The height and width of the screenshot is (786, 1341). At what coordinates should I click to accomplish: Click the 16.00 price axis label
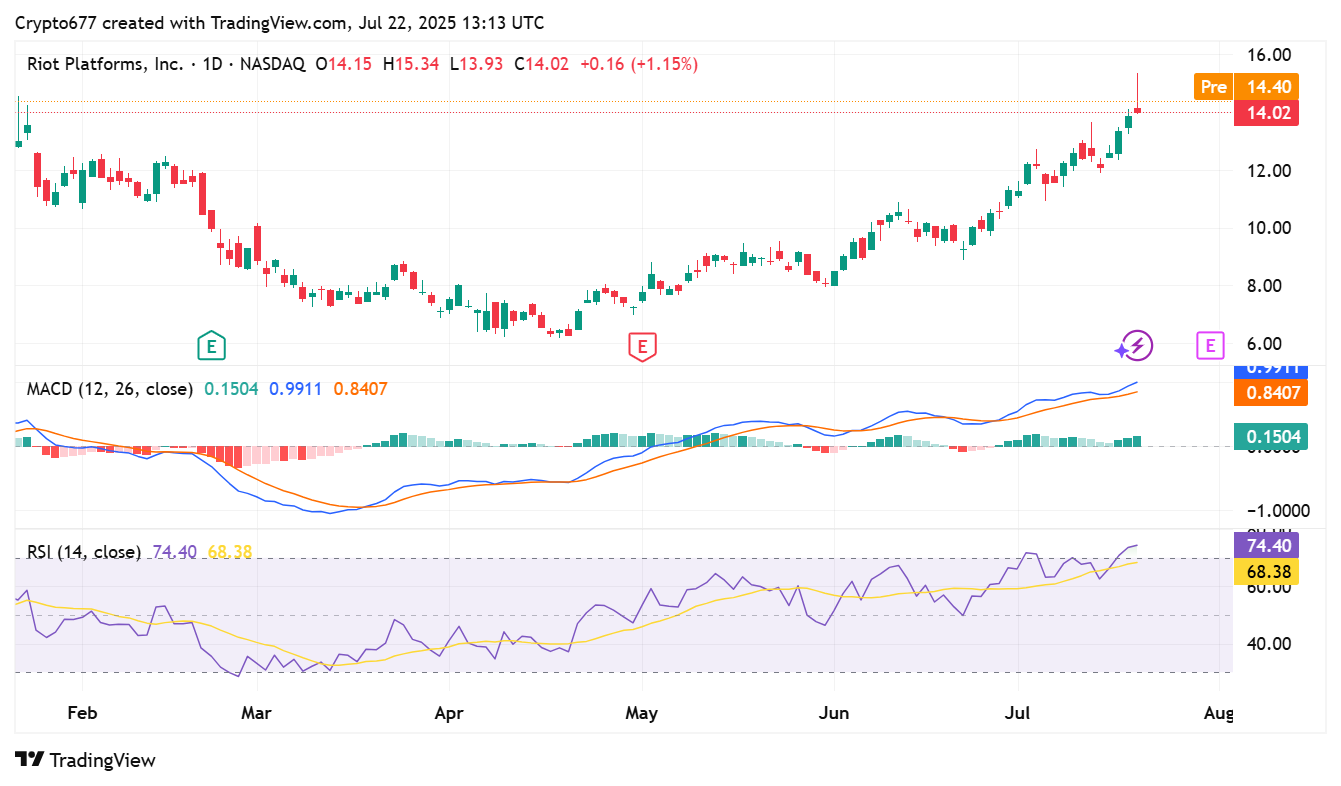pos(1268,54)
